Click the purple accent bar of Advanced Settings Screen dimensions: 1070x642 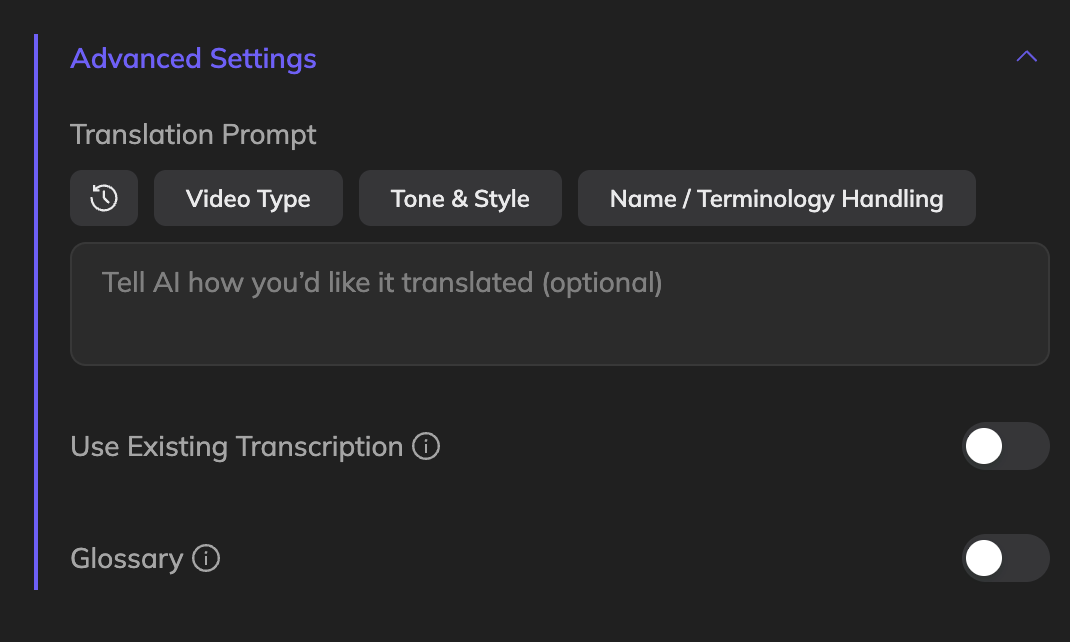[x=36, y=311]
